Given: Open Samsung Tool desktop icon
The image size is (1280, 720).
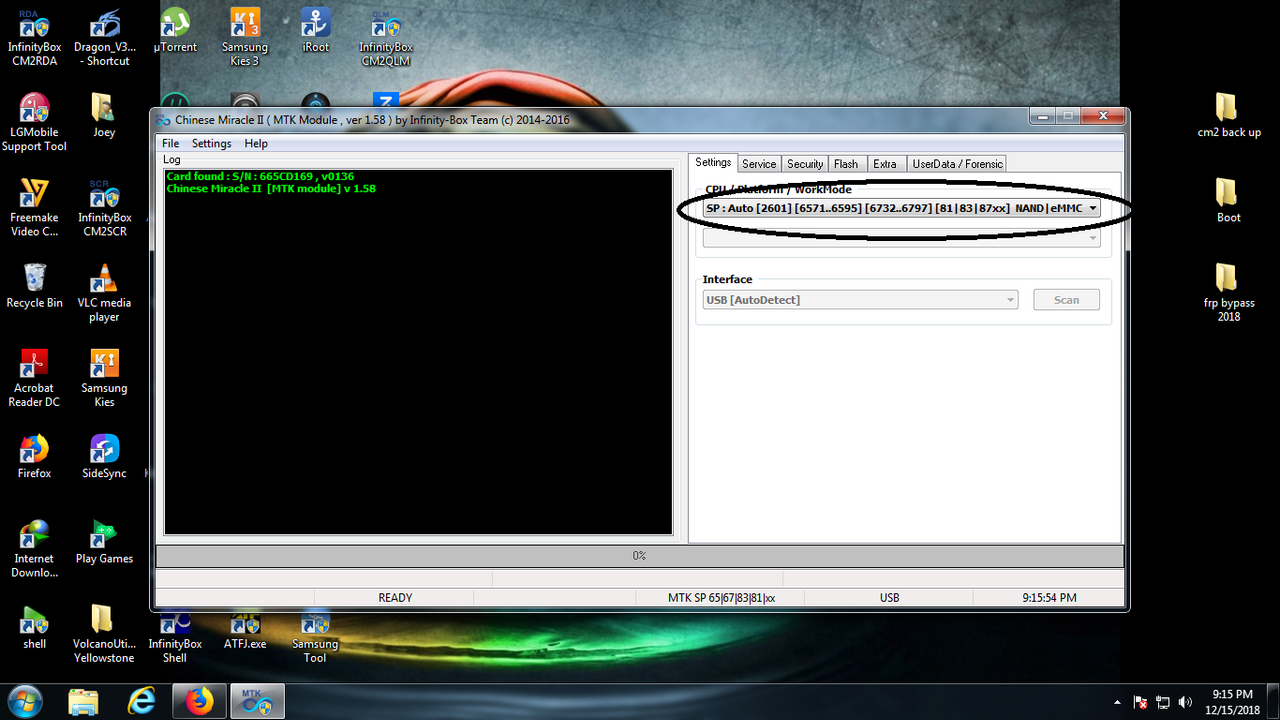Looking at the screenshot, I should [x=316, y=634].
